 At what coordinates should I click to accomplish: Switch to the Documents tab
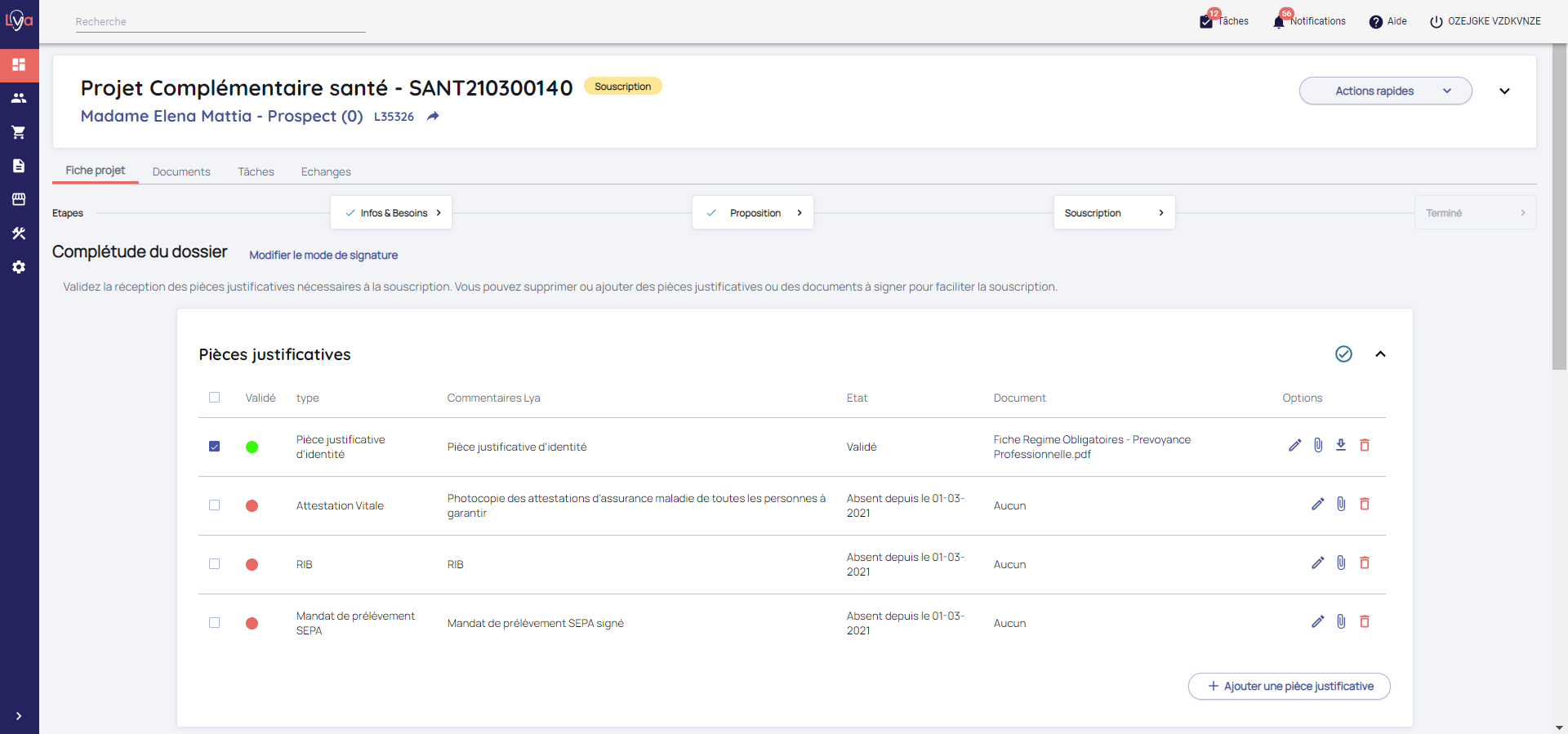(x=181, y=171)
